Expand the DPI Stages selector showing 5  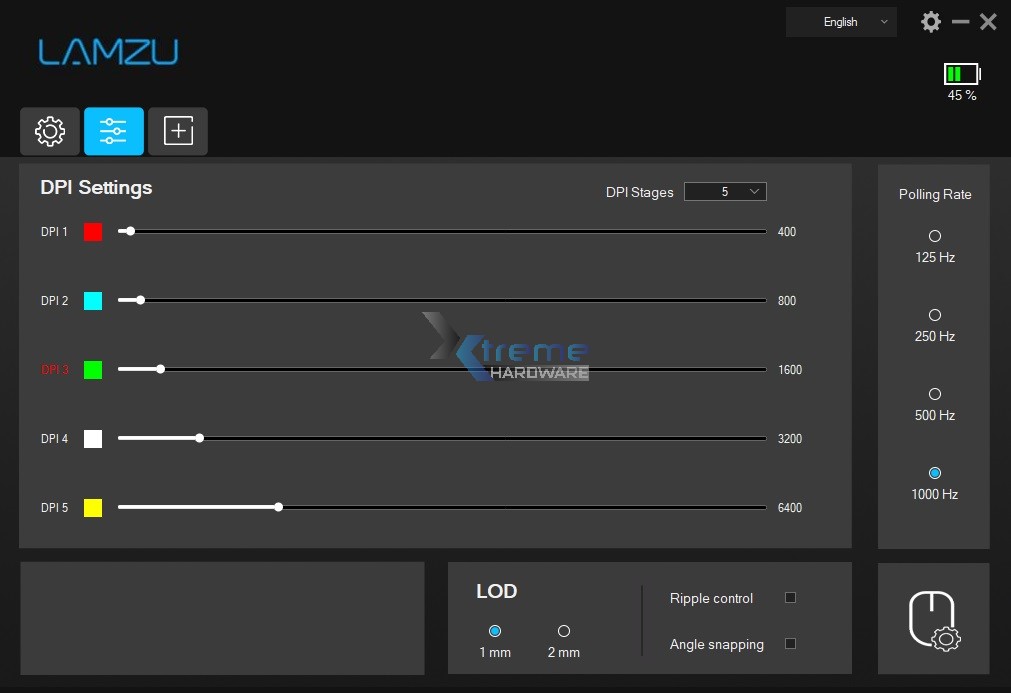[x=725, y=191]
